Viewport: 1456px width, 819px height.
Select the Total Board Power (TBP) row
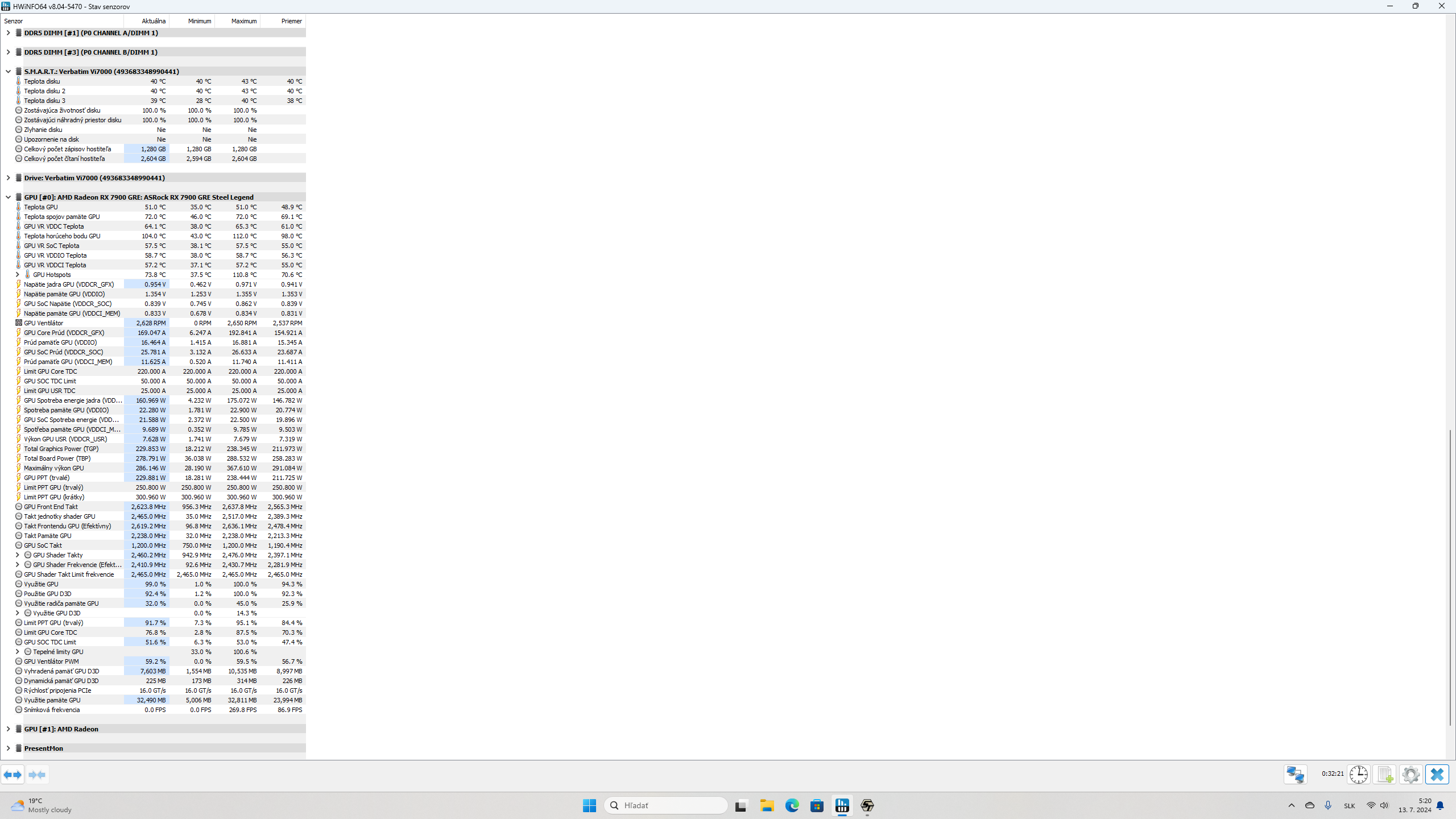[57, 458]
